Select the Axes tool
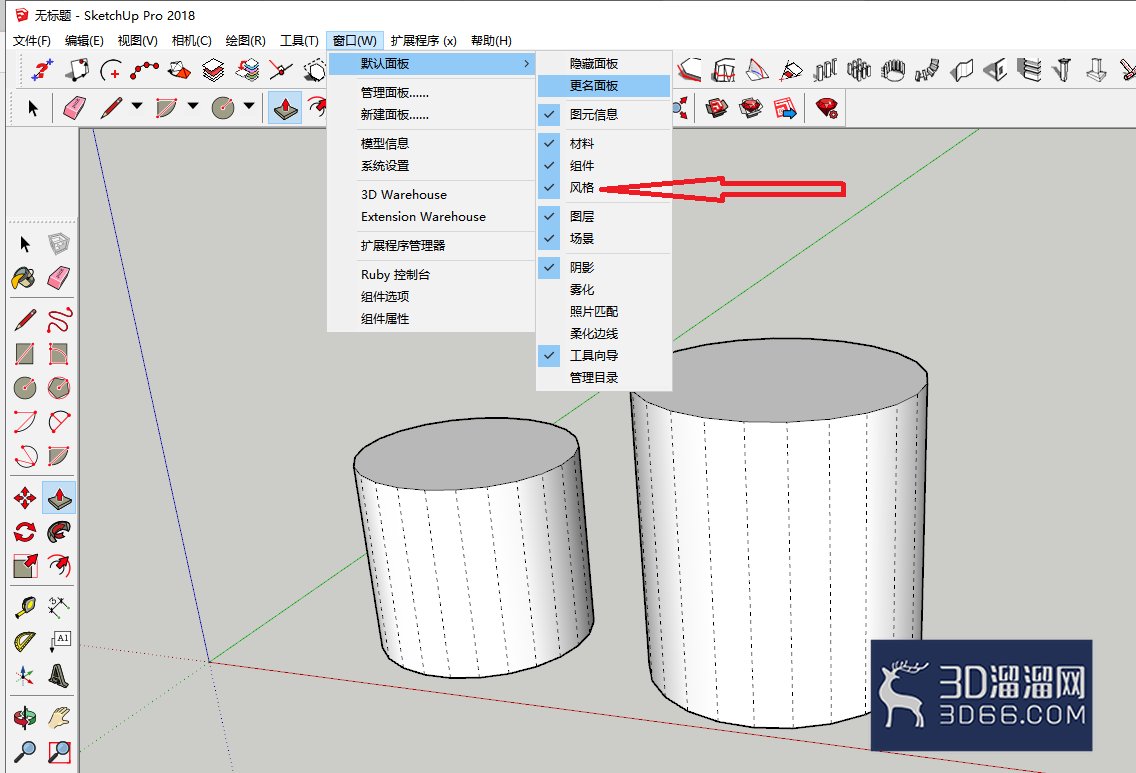Screen dimensions: 1136x773 [25, 675]
